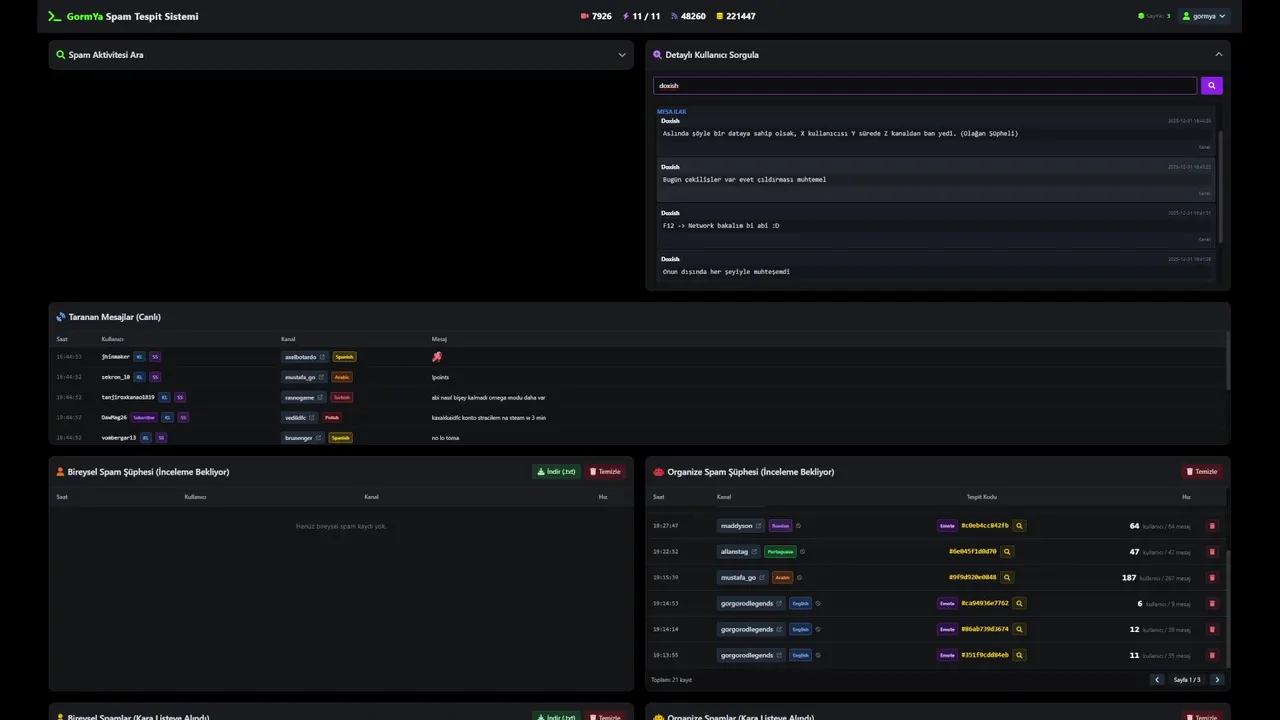
Task: Clear the Organize Spam Şüphesi list
Action: [x=1202, y=472]
